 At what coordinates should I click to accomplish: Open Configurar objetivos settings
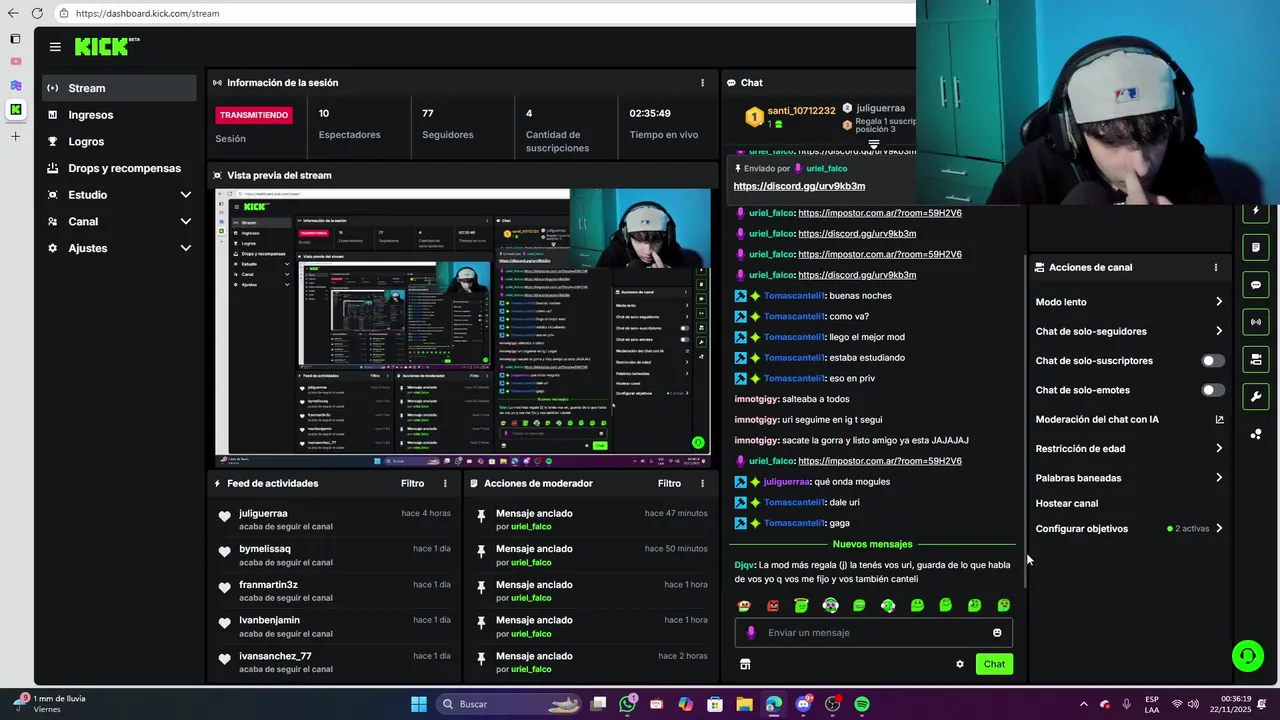coord(1129,529)
